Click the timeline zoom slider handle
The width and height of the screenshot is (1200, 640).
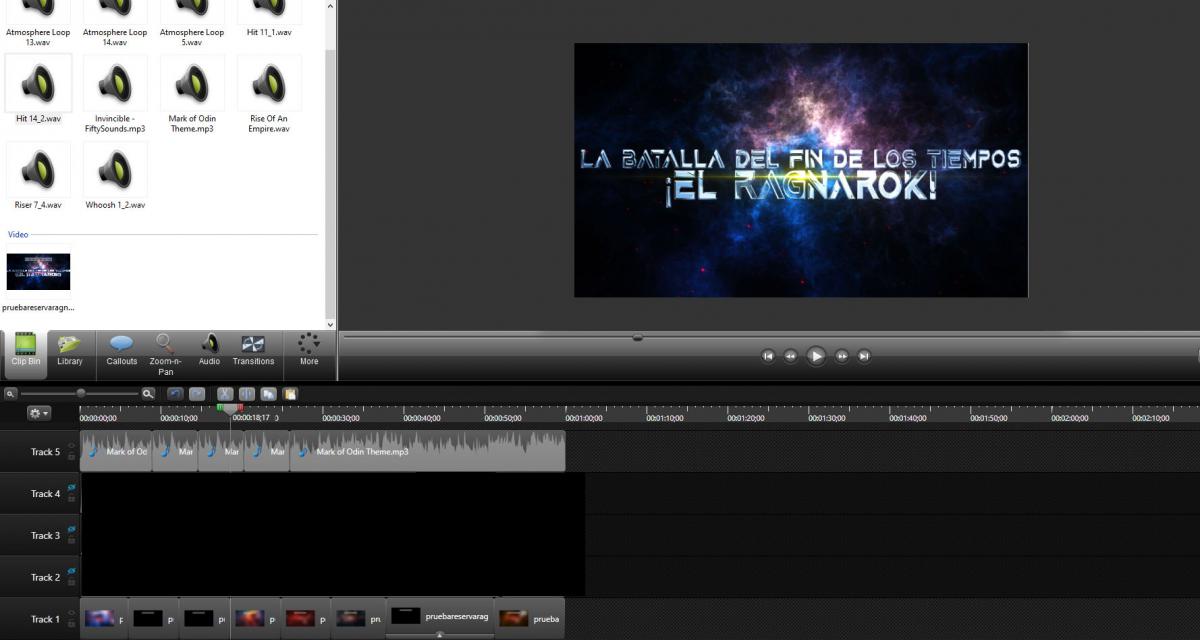point(81,394)
